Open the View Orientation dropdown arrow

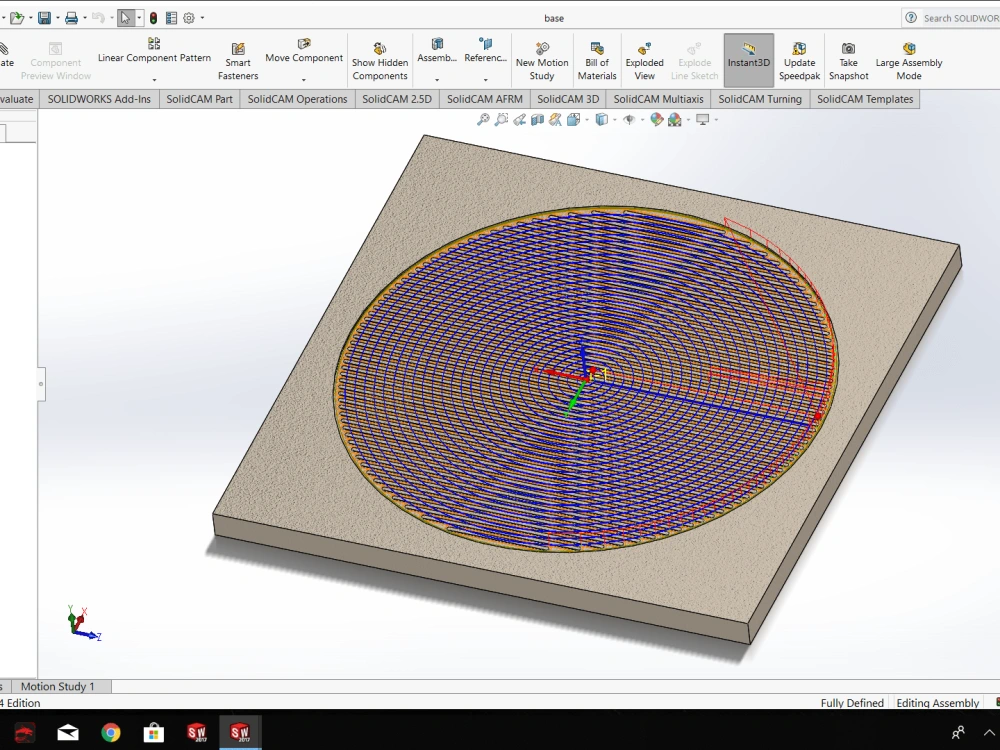point(587,119)
